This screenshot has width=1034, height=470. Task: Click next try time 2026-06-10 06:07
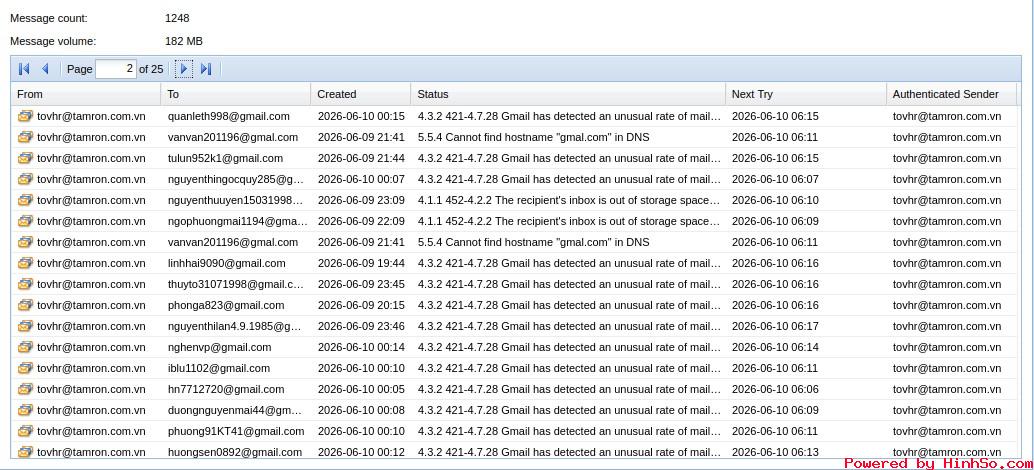click(776, 179)
